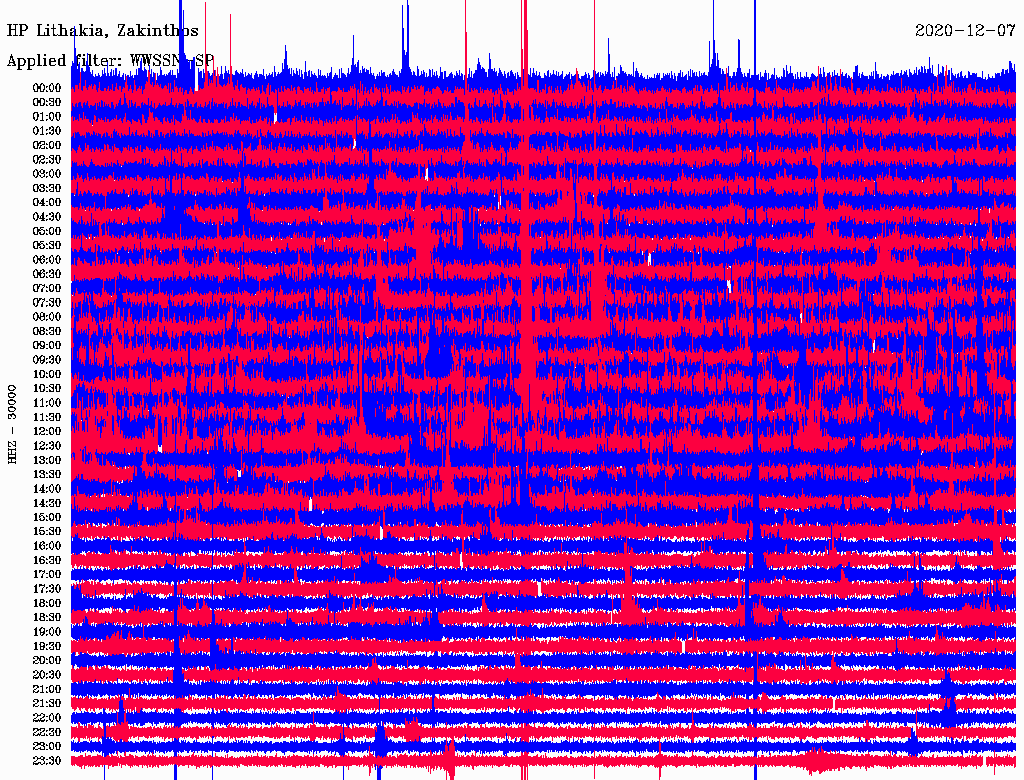Screen dimensions: 1024x780
Task: Click the 18:30 time label
Action: coord(47,618)
